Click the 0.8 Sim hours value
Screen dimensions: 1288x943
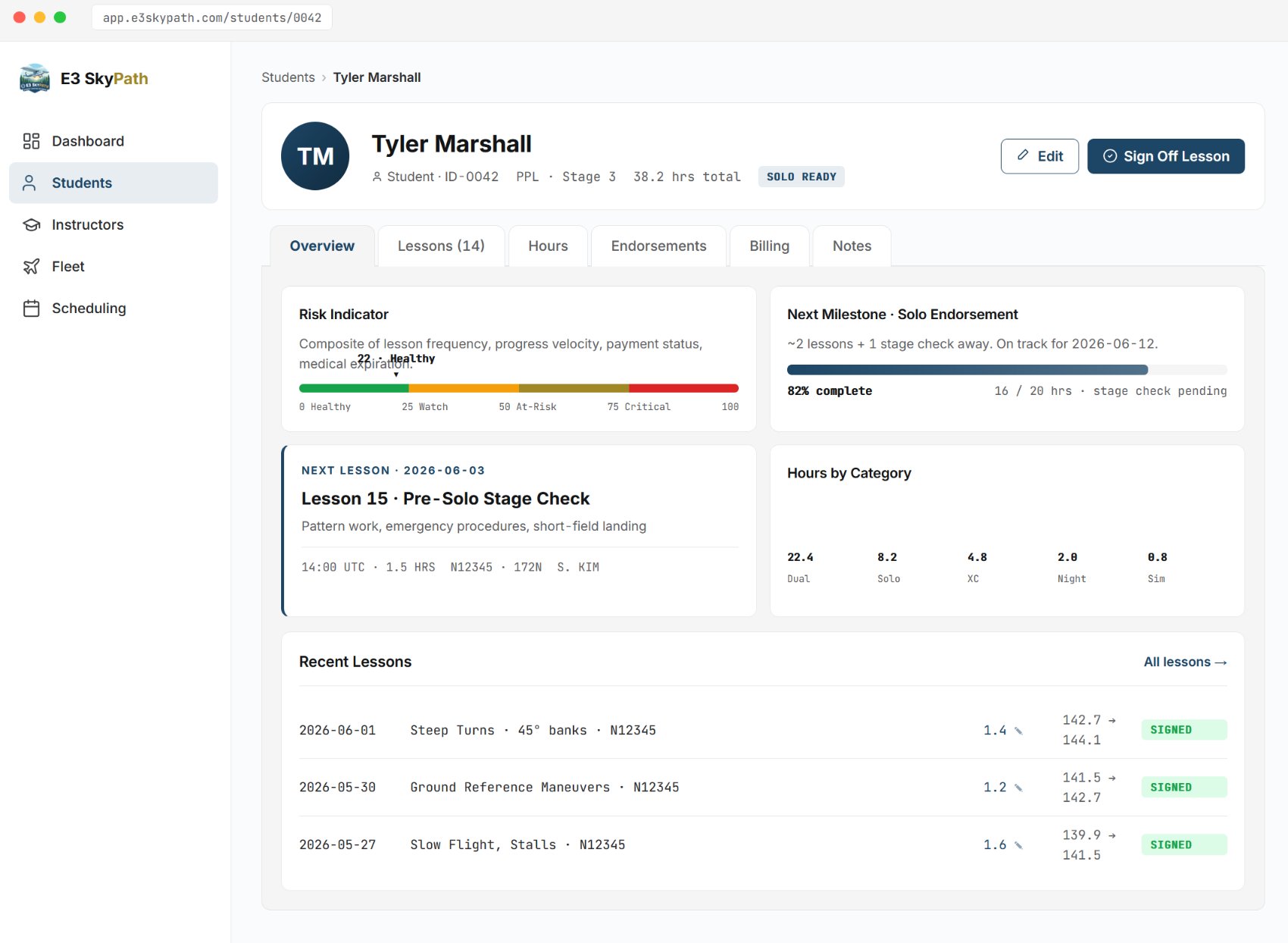1158,557
